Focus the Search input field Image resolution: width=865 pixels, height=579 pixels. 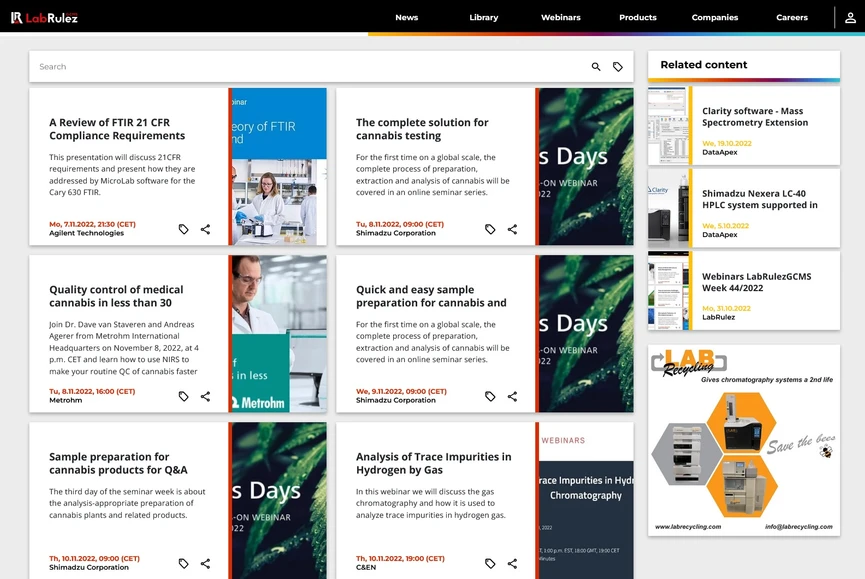click(309, 67)
